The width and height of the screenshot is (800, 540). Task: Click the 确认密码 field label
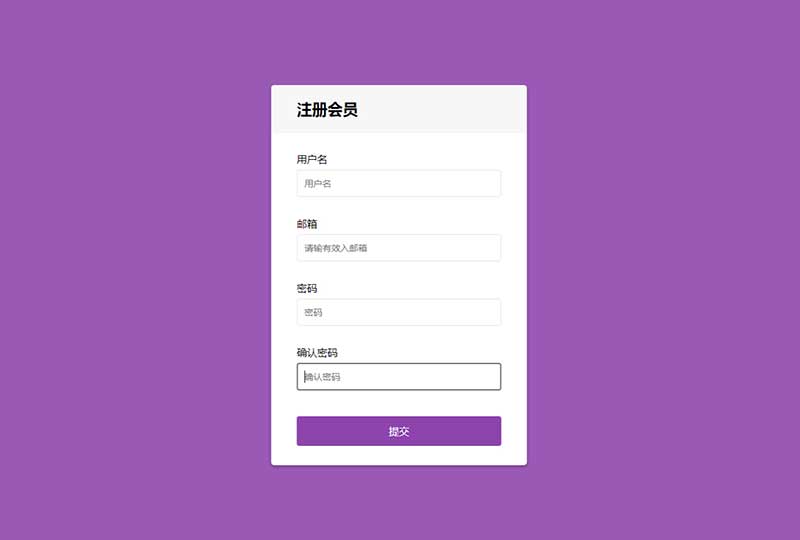317,352
